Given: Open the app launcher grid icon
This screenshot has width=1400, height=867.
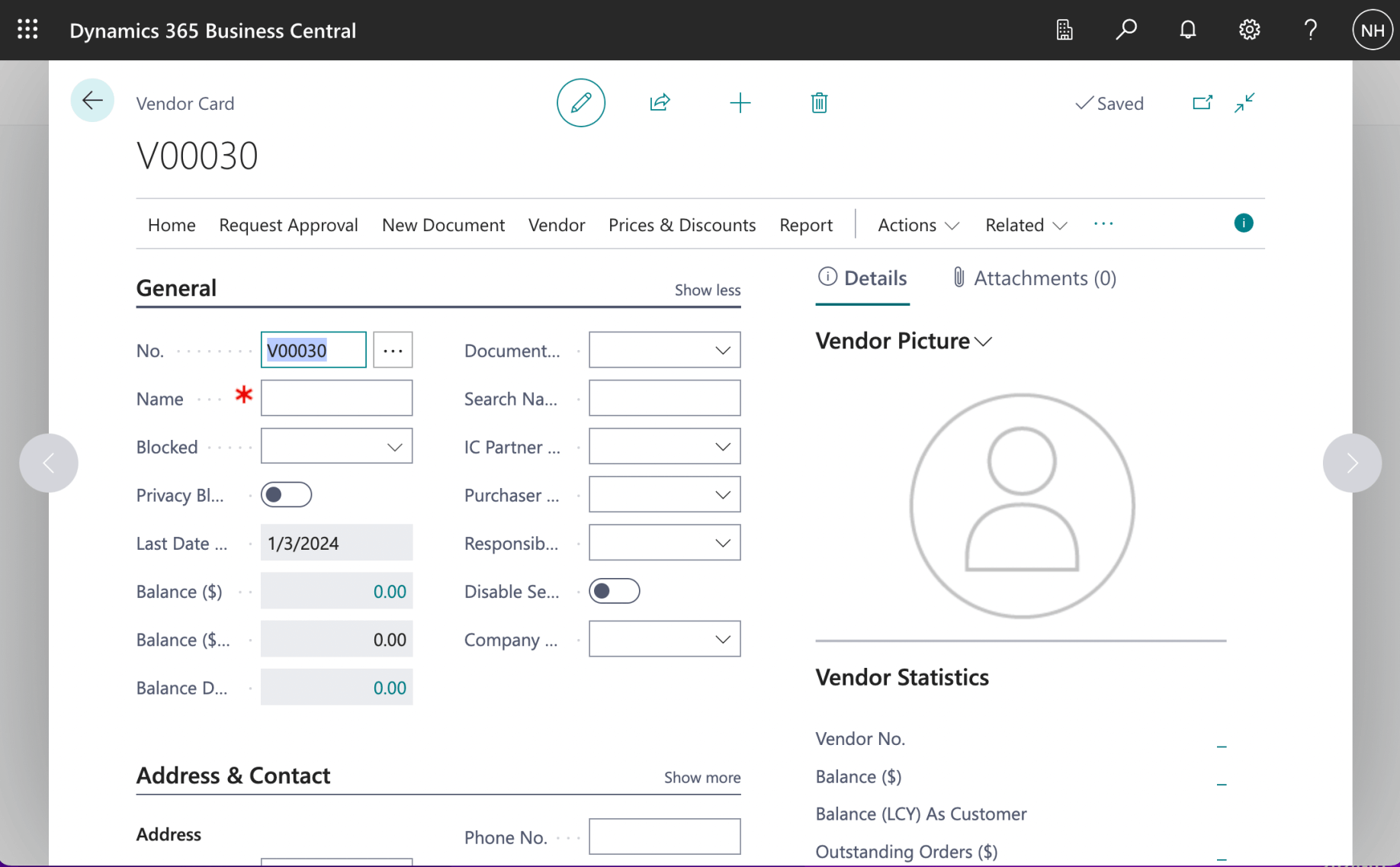Looking at the screenshot, I should coord(27,30).
